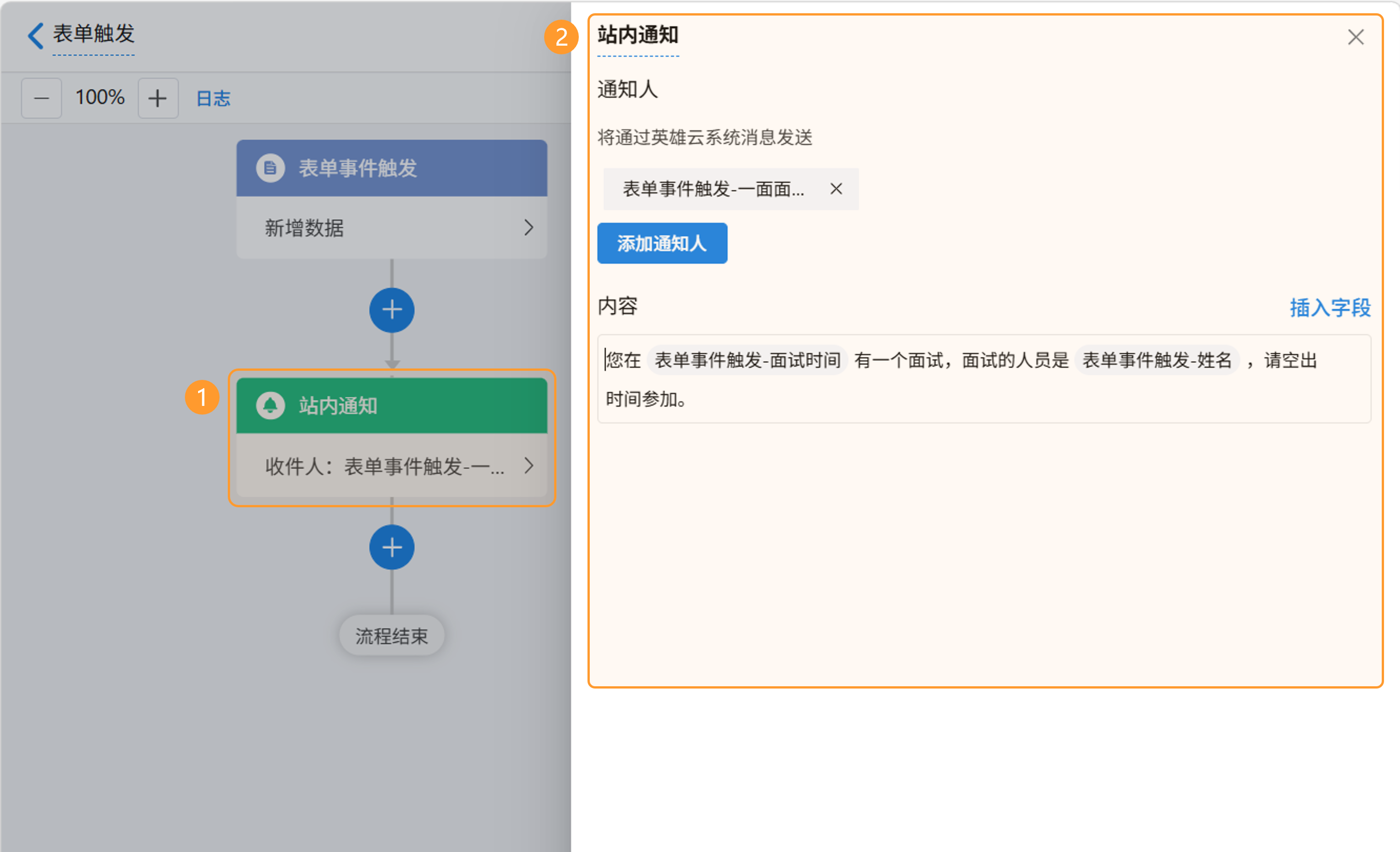Click the bell icon in 站内通知 node

point(270,406)
